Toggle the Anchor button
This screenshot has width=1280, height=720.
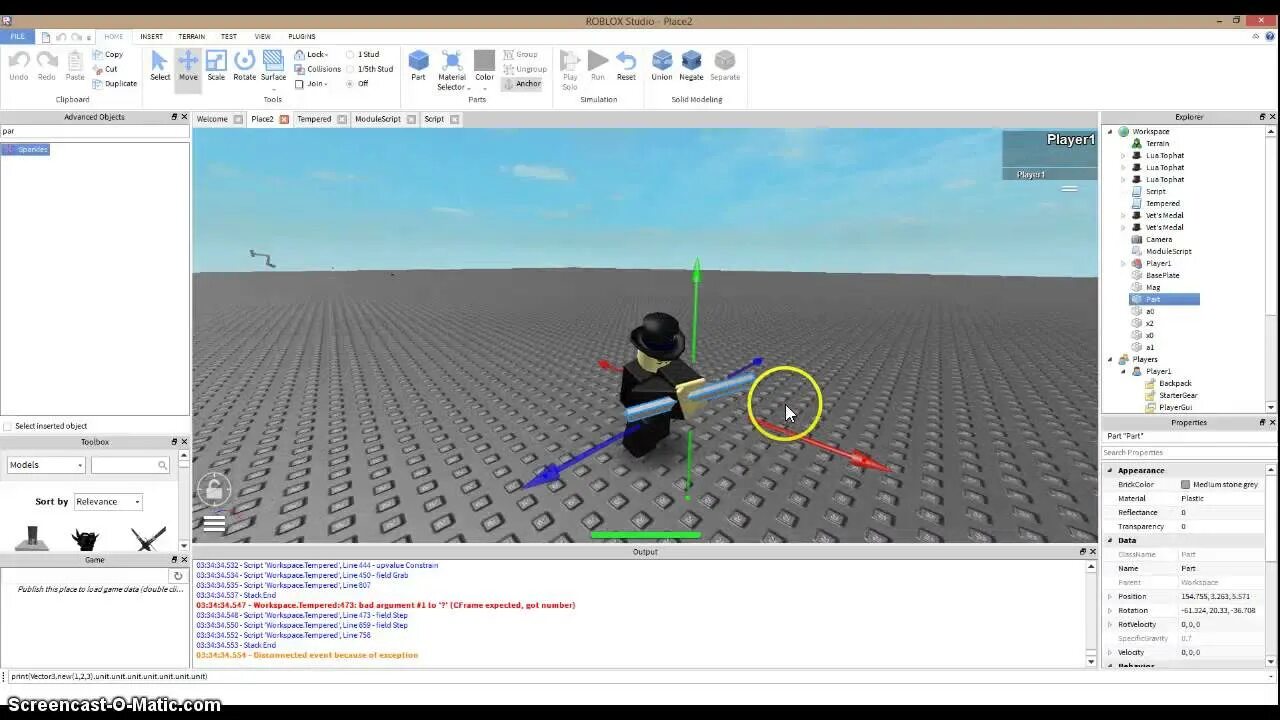coord(522,84)
